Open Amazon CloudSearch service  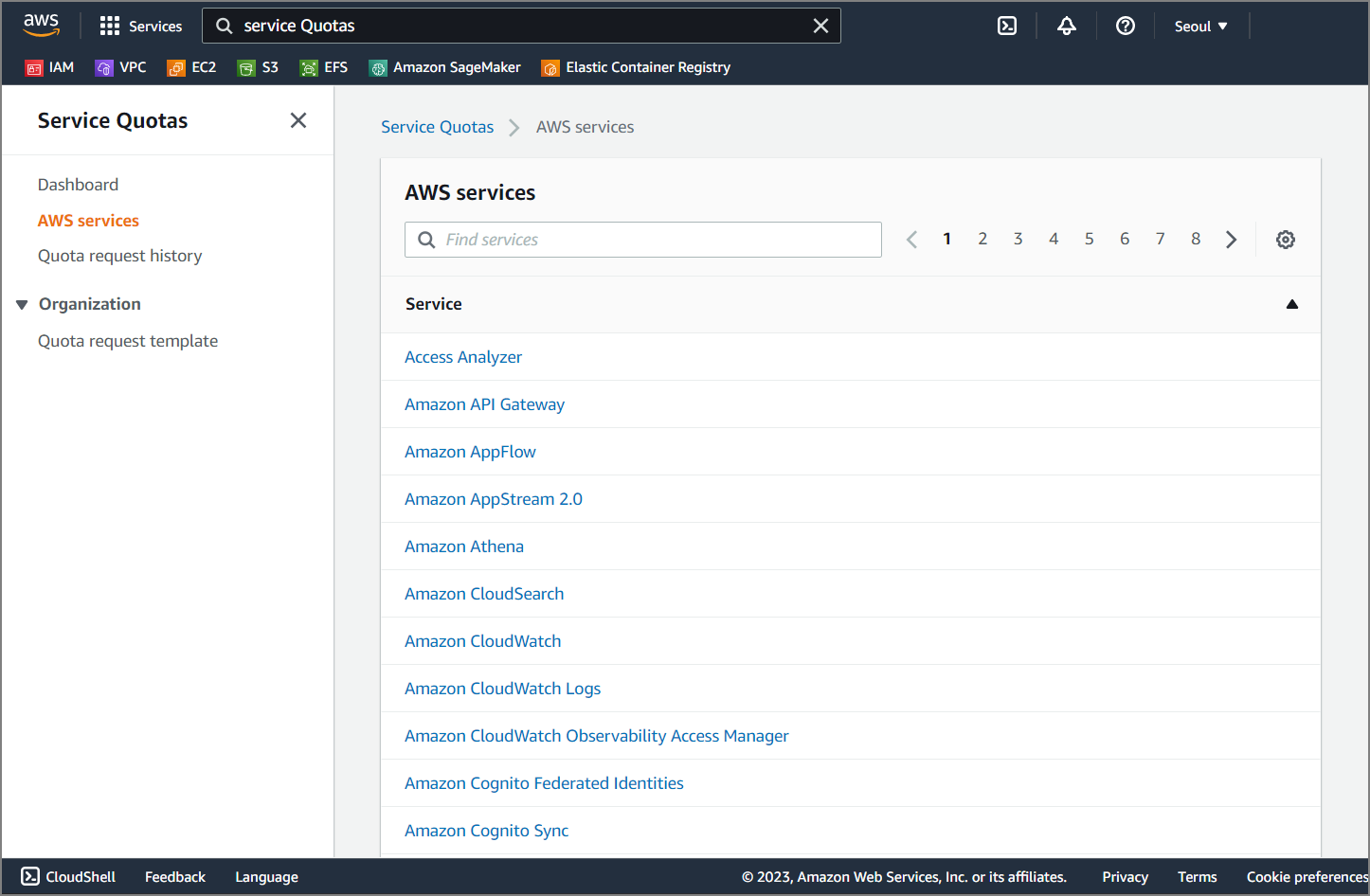pyautogui.click(x=484, y=594)
